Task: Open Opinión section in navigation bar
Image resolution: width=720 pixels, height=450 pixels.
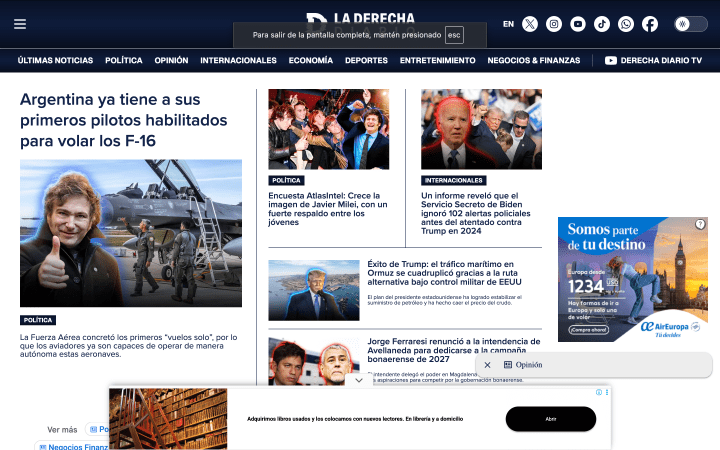Action: 171,60
